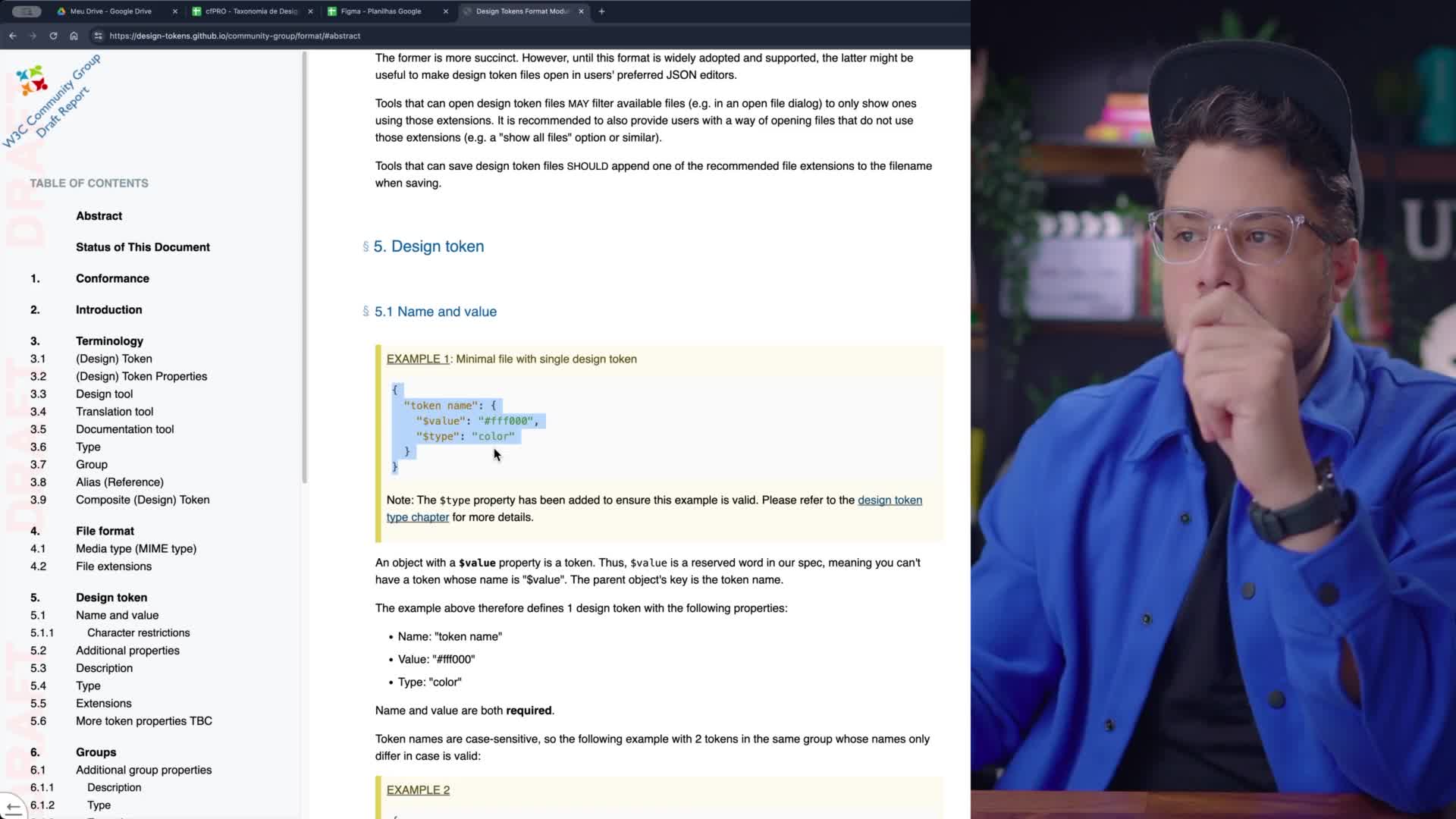Screen dimensions: 1456x819
Task: Click the bullet Value: "#fff000"
Action: click(436, 660)
